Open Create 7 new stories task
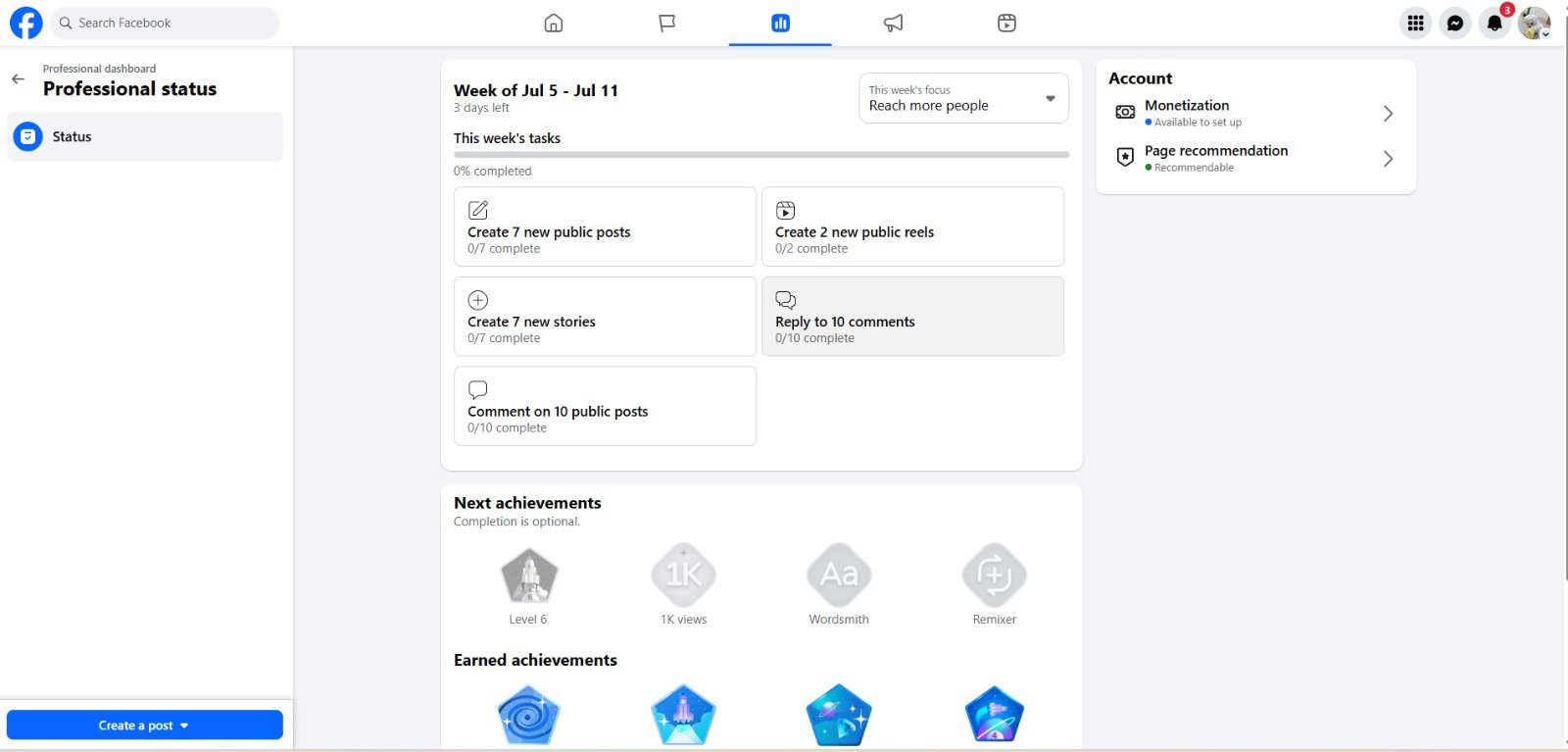 [605, 316]
